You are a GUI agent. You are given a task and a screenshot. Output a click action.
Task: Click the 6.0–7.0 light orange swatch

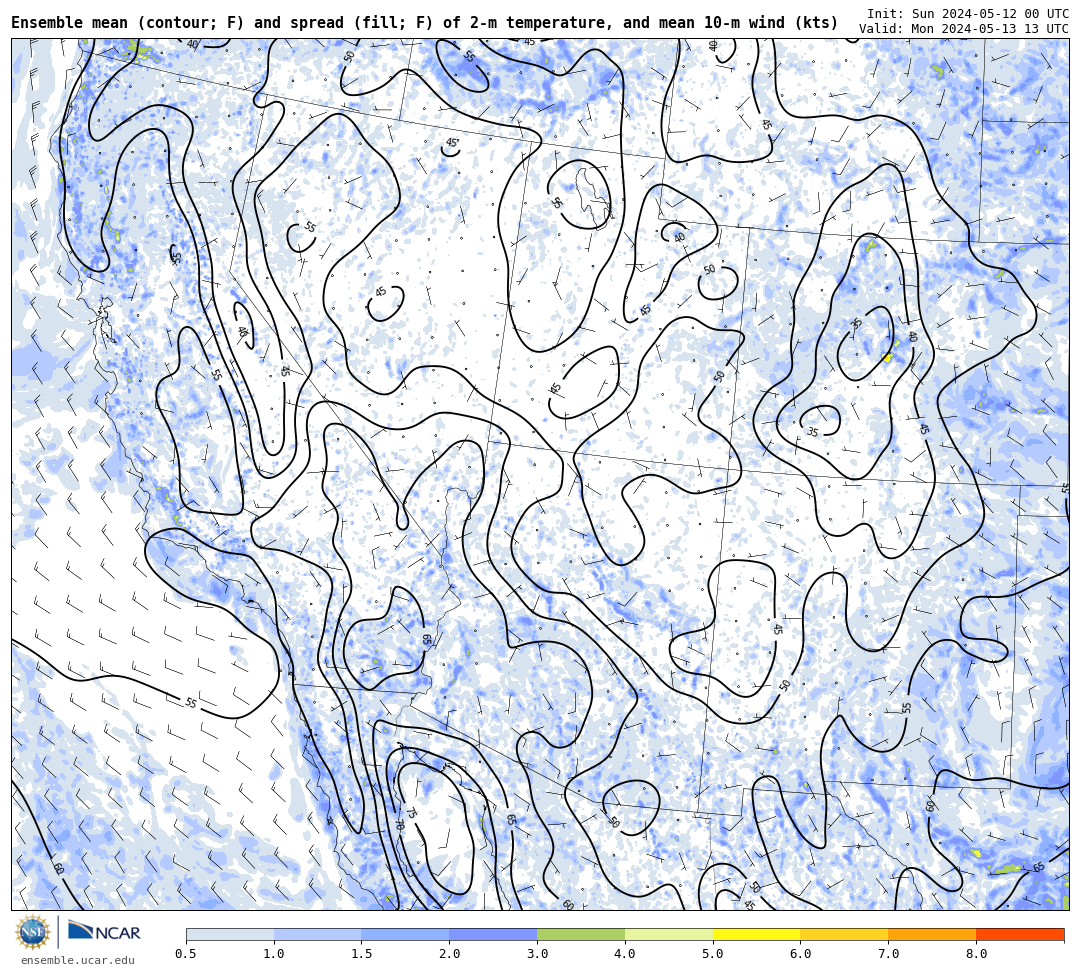(x=844, y=934)
